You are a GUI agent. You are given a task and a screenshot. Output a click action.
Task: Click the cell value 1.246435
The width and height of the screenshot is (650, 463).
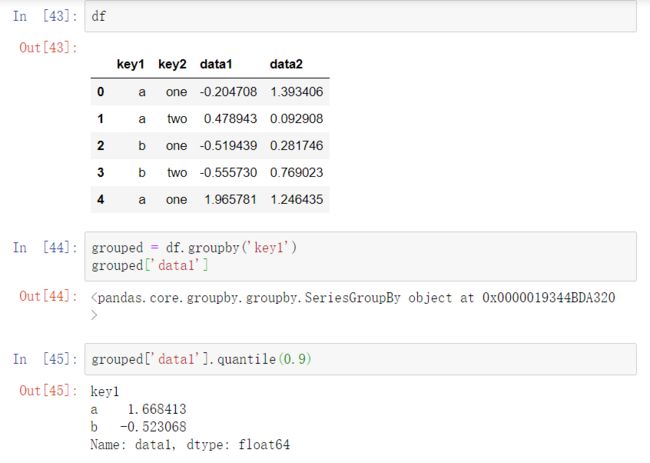pos(297,199)
